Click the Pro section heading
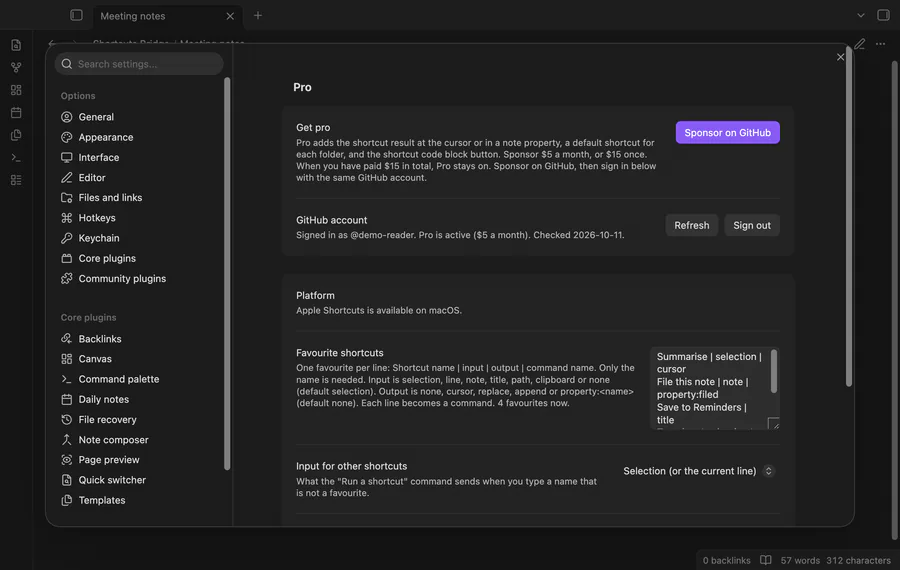Viewport: 900px width, 570px height. 302,87
